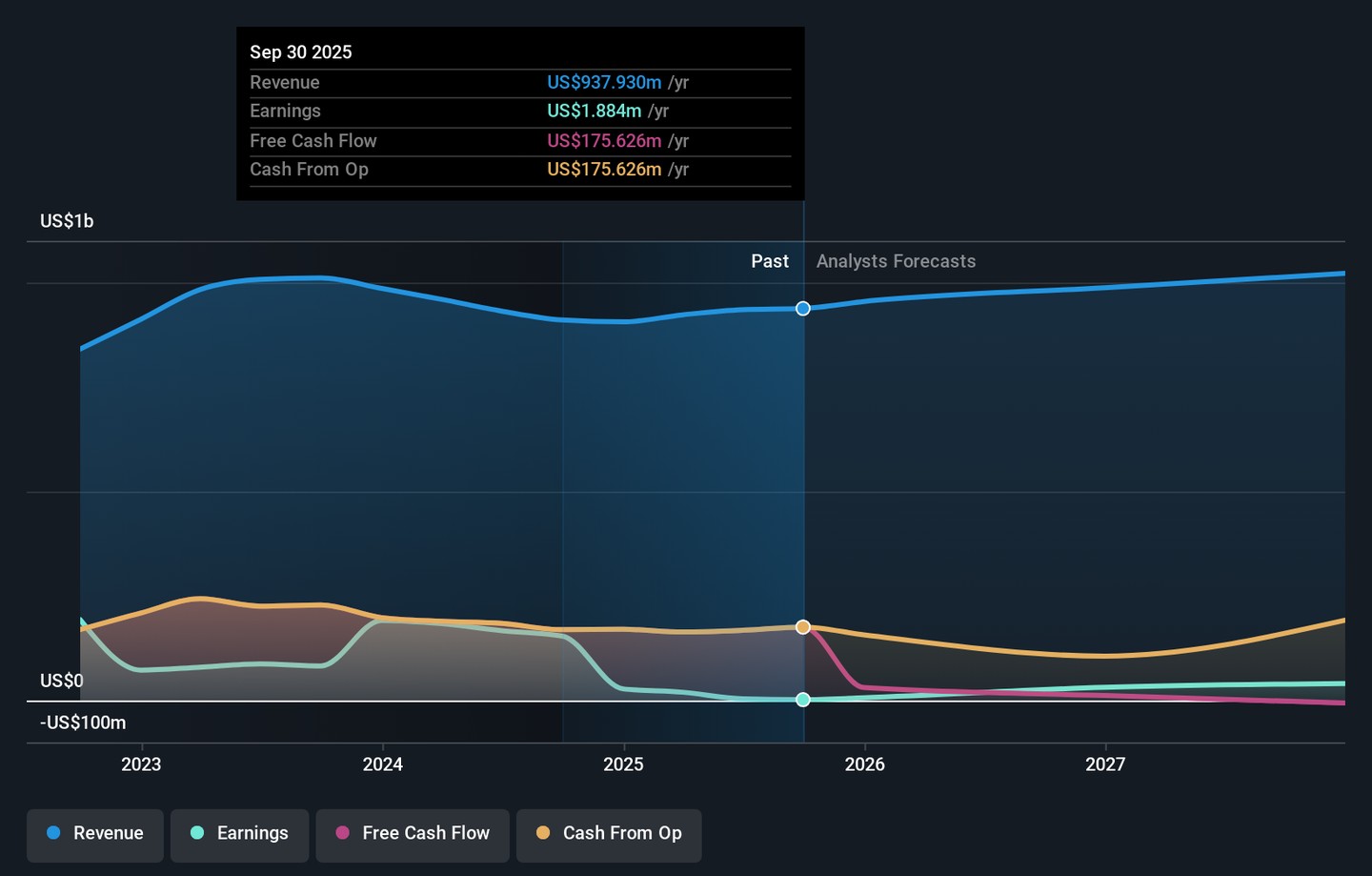Click the -US$100m y-axis label
Image resolution: width=1372 pixels, height=876 pixels.
[83, 723]
